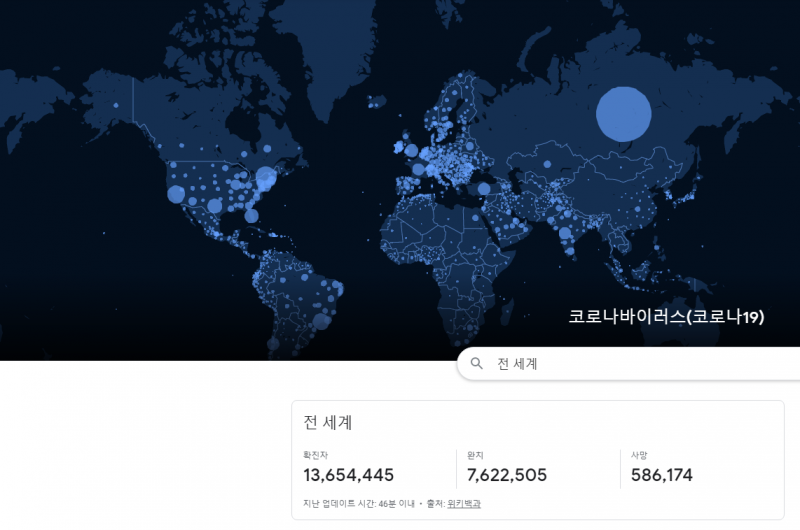
Task: Click the bubble on India's west coast
Action: pyautogui.click(x=564, y=234)
